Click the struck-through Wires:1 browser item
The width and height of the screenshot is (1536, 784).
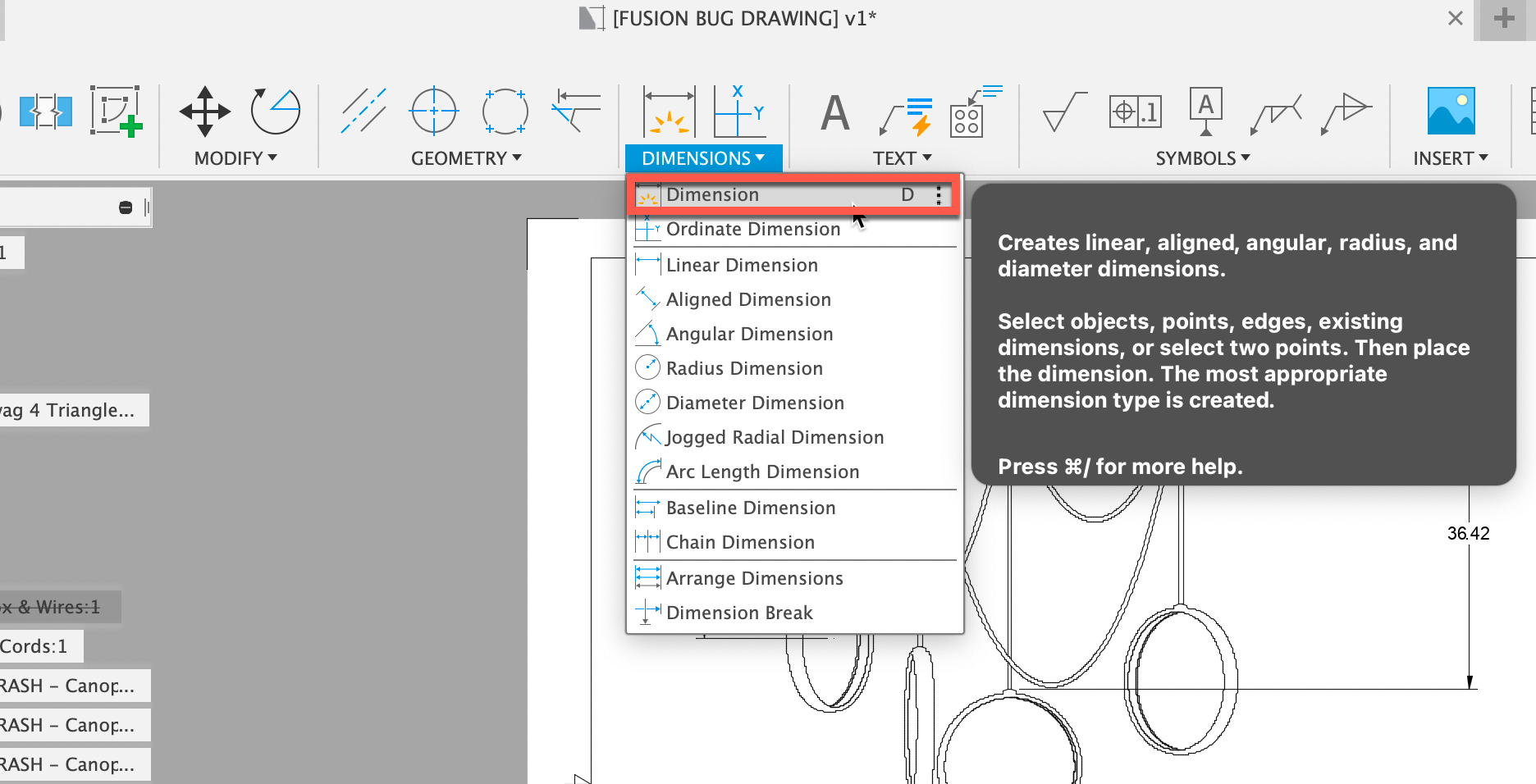(x=60, y=607)
